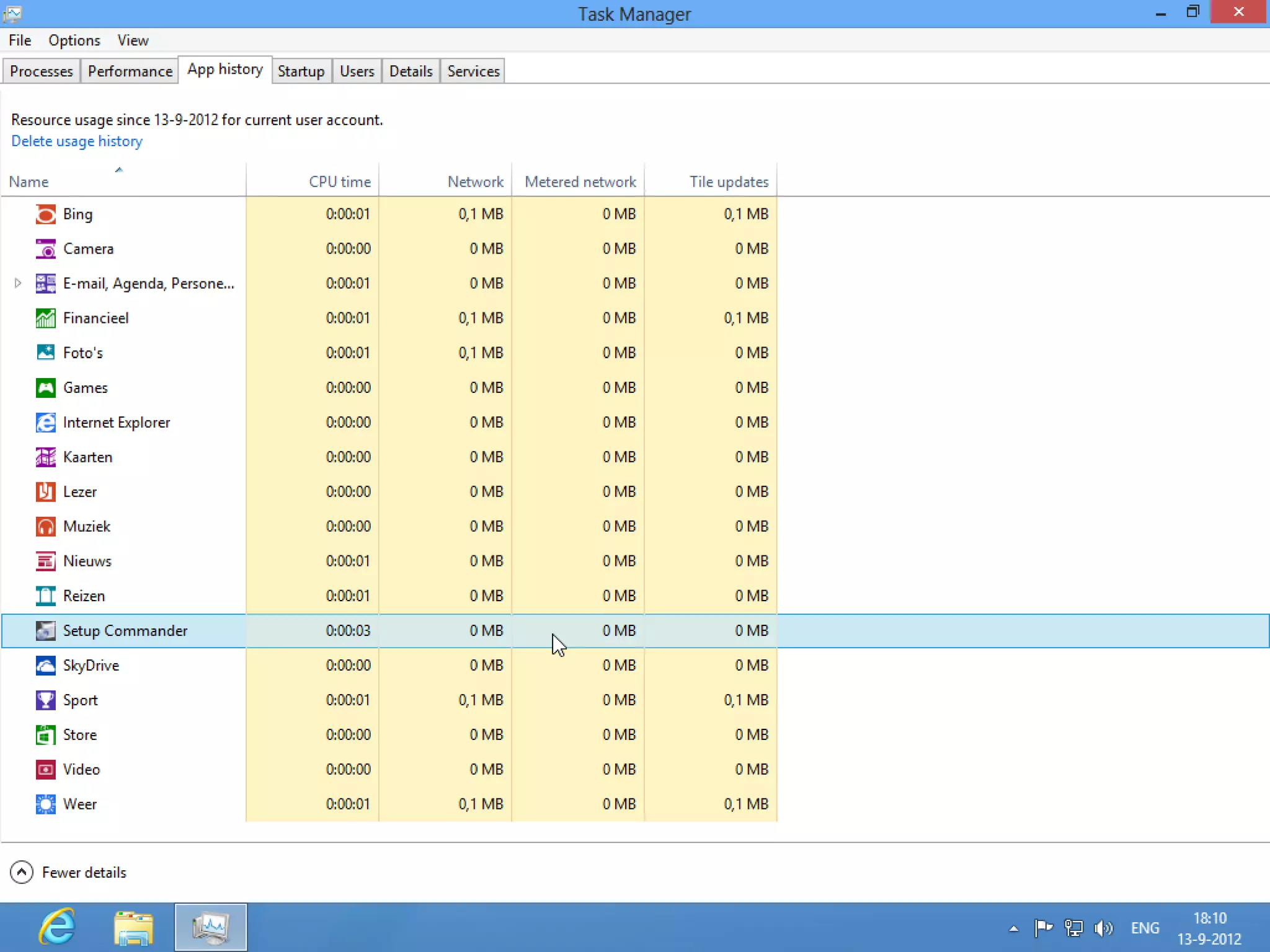
Task: Click the SkyDrive cloud icon
Action: tap(45, 666)
